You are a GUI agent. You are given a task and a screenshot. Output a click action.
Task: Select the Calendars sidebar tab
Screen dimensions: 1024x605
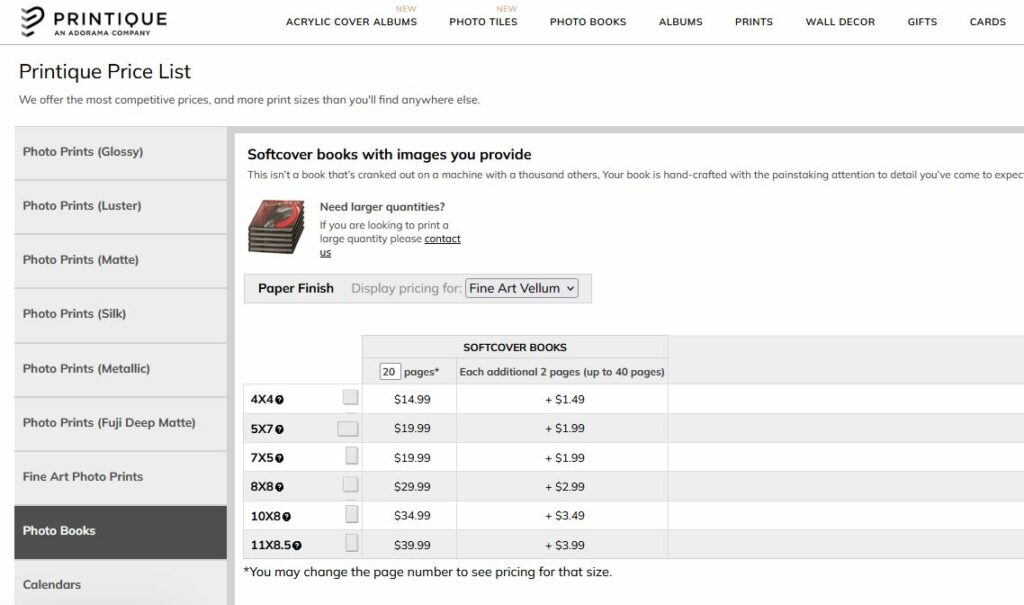[x=120, y=583]
